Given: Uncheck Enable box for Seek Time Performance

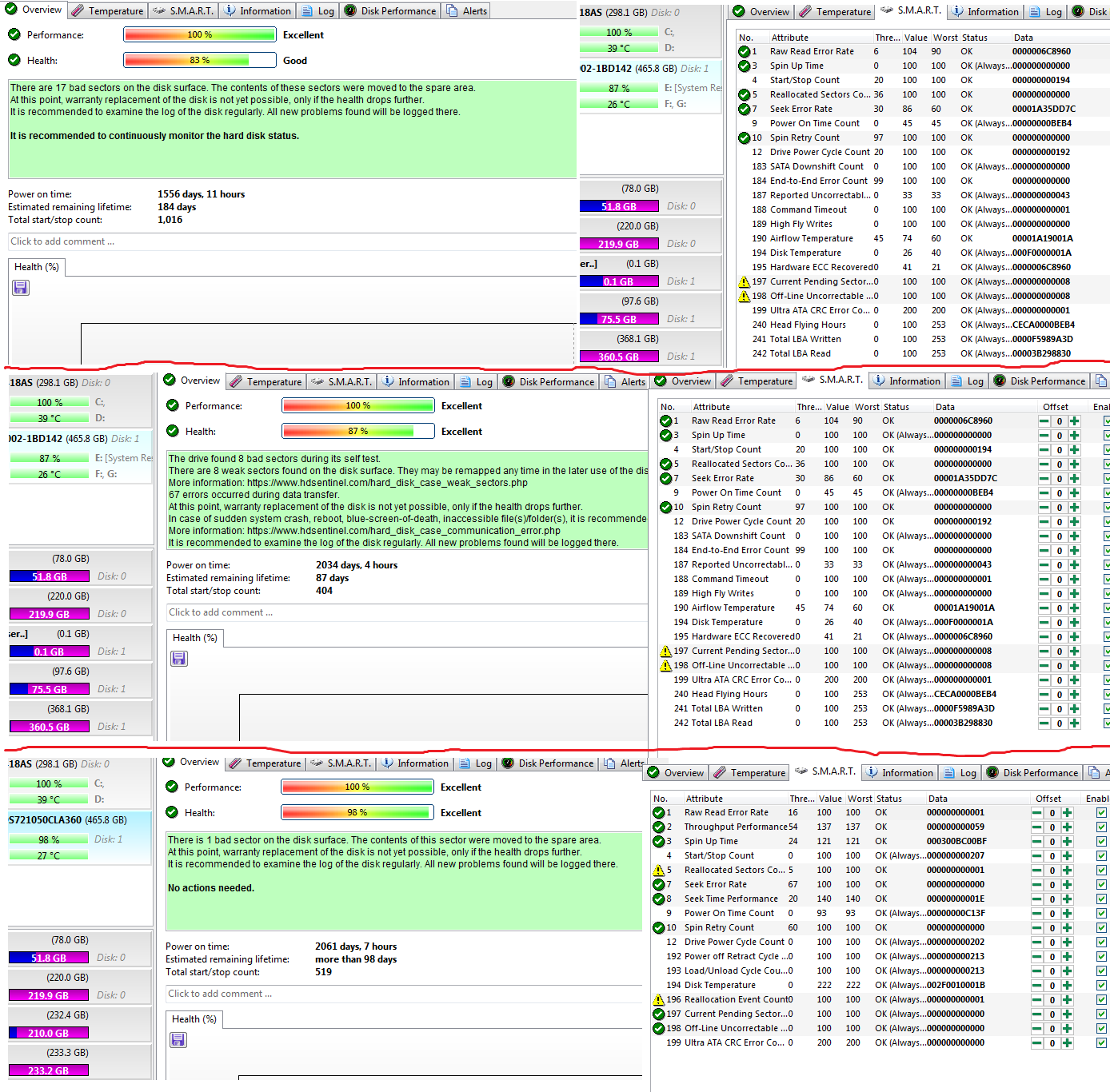Looking at the screenshot, I should 1101,899.
